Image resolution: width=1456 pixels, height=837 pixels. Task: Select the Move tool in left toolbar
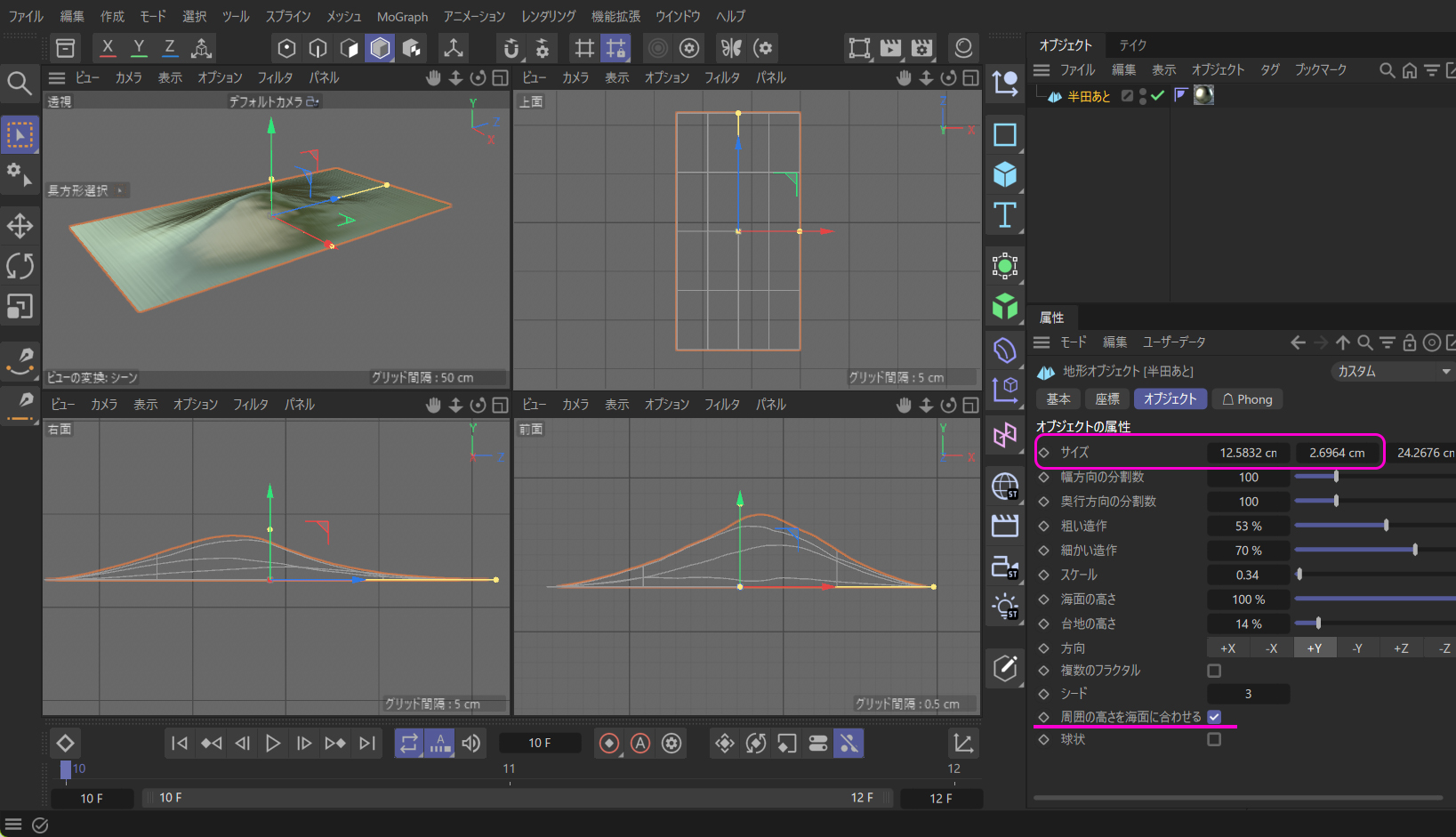click(20, 226)
